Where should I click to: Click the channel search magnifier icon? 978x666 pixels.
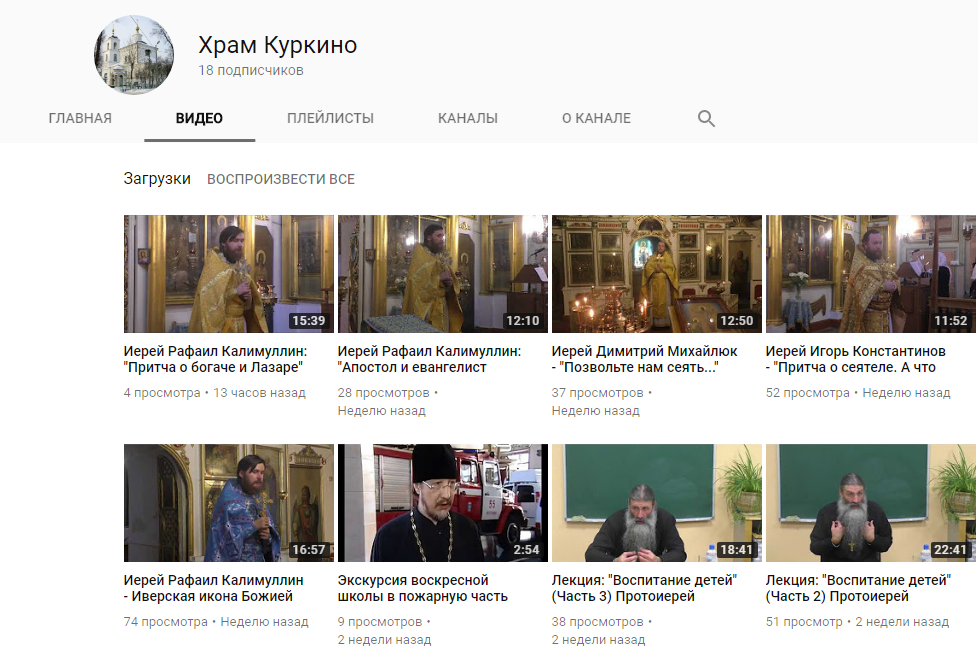tap(706, 119)
